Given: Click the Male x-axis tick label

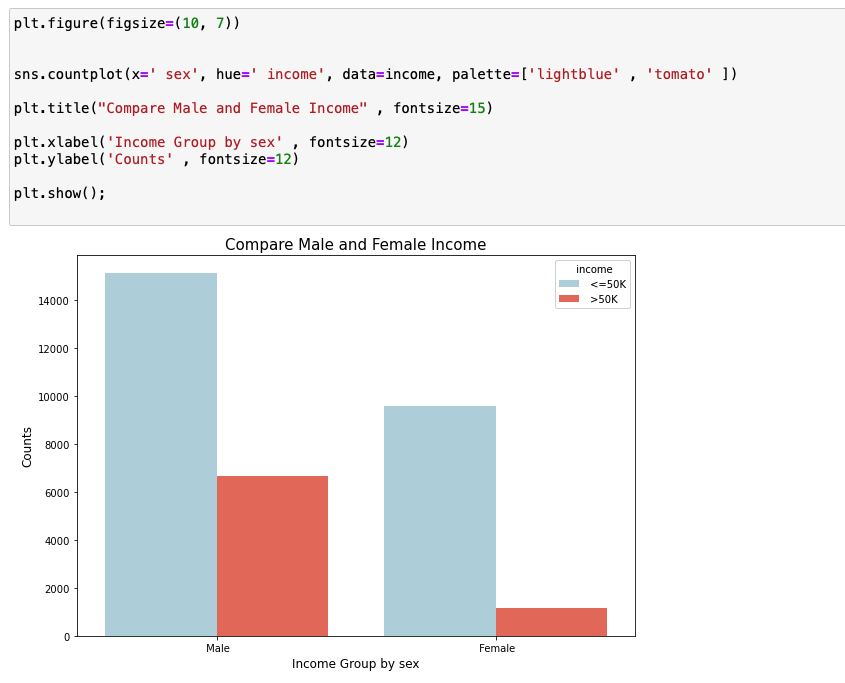Looking at the screenshot, I should point(218,648).
